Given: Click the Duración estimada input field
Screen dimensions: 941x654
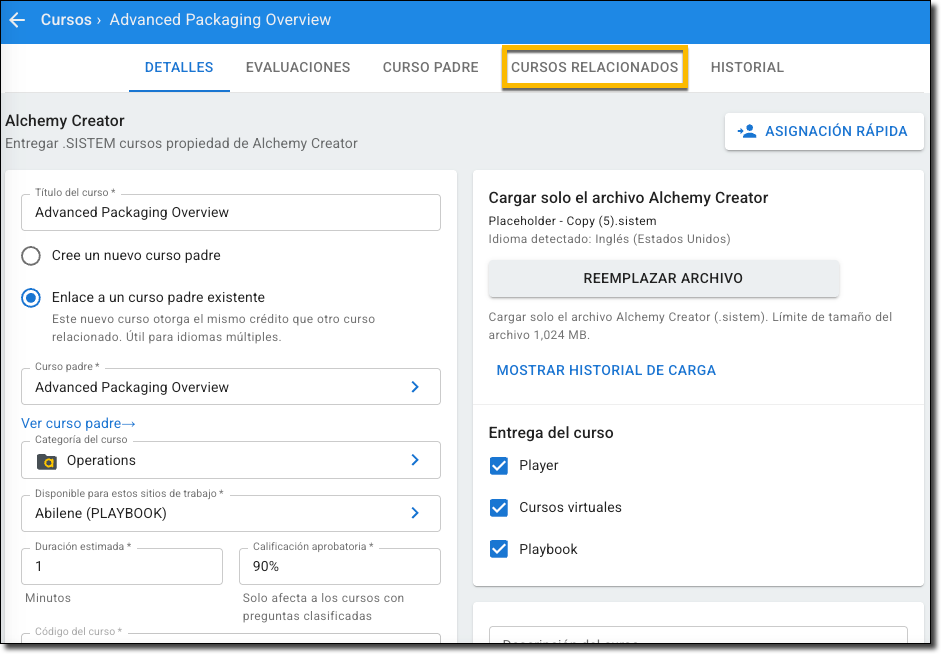Looking at the screenshot, I should pos(122,566).
